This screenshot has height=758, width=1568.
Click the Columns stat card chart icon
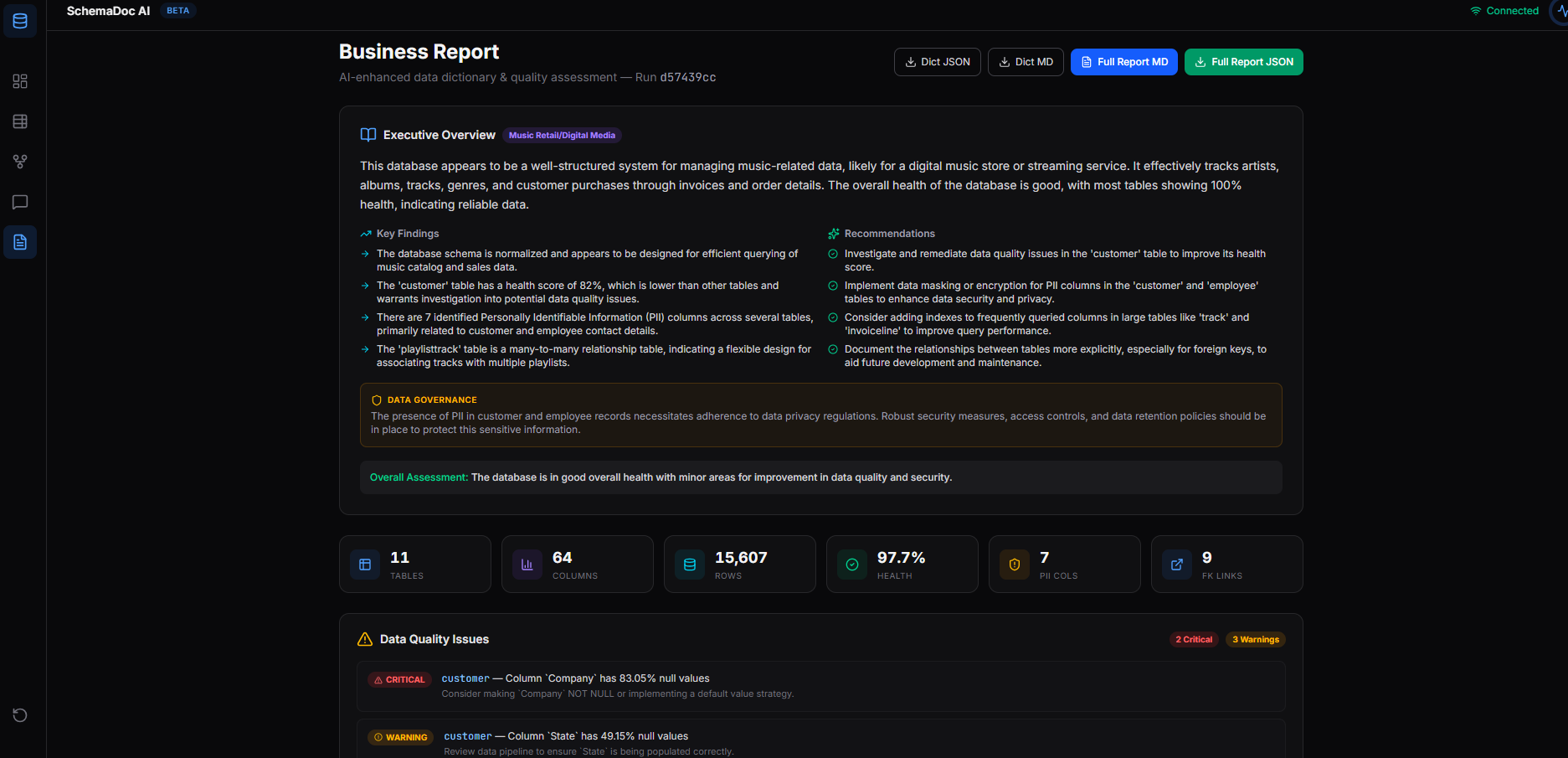527,565
